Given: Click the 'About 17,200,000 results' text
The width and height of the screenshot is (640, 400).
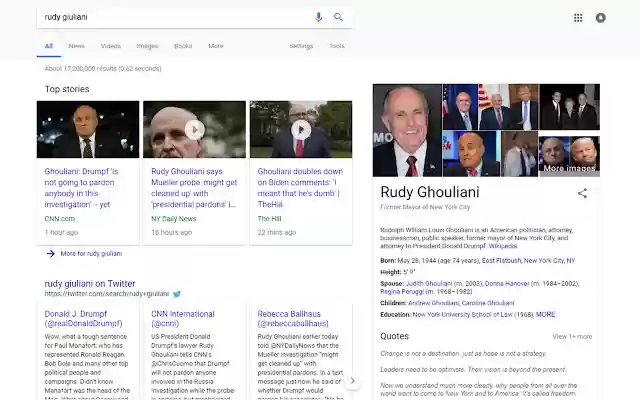Looking at the screenshot, I should point(103,69).
